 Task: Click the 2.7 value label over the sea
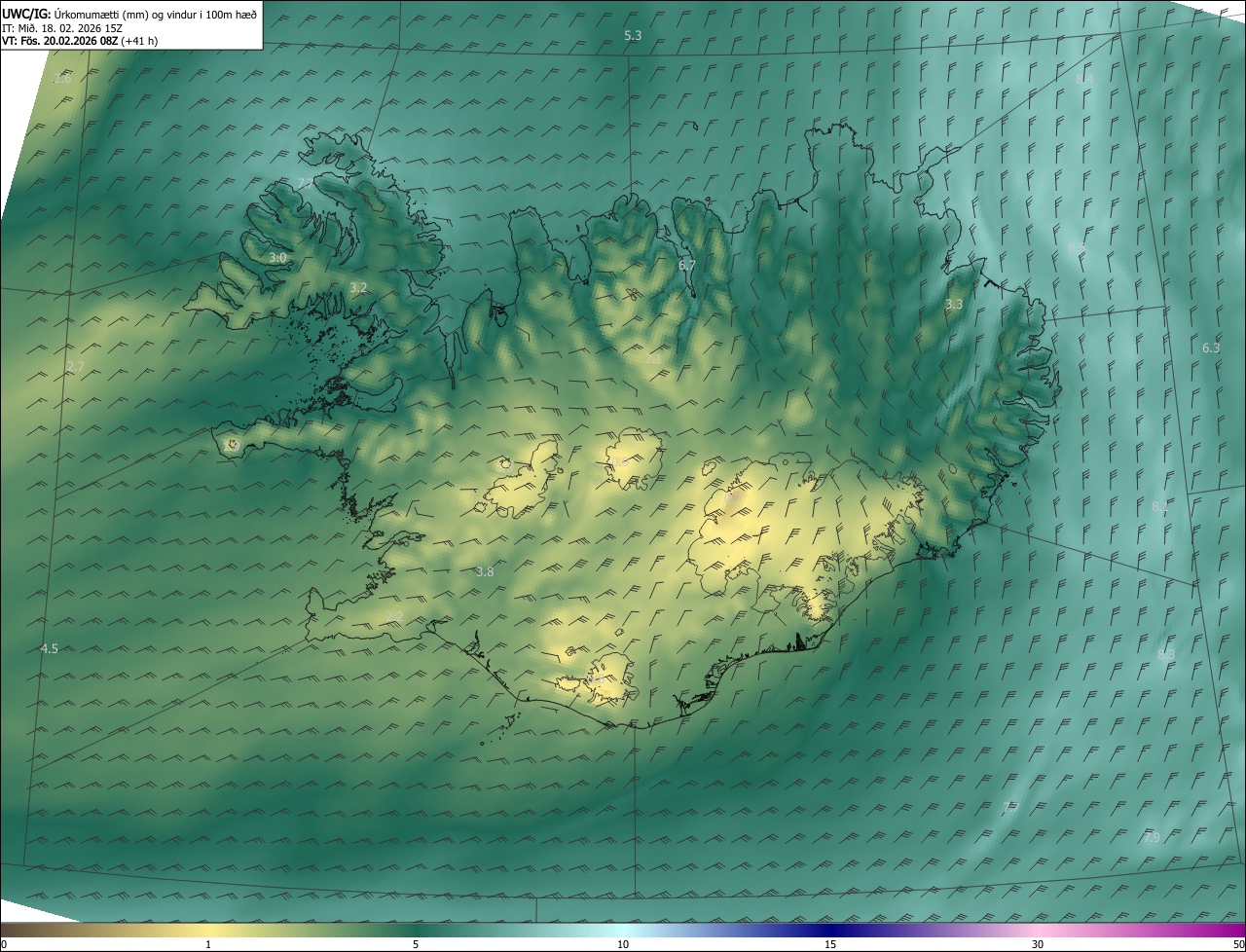(76, 366)
